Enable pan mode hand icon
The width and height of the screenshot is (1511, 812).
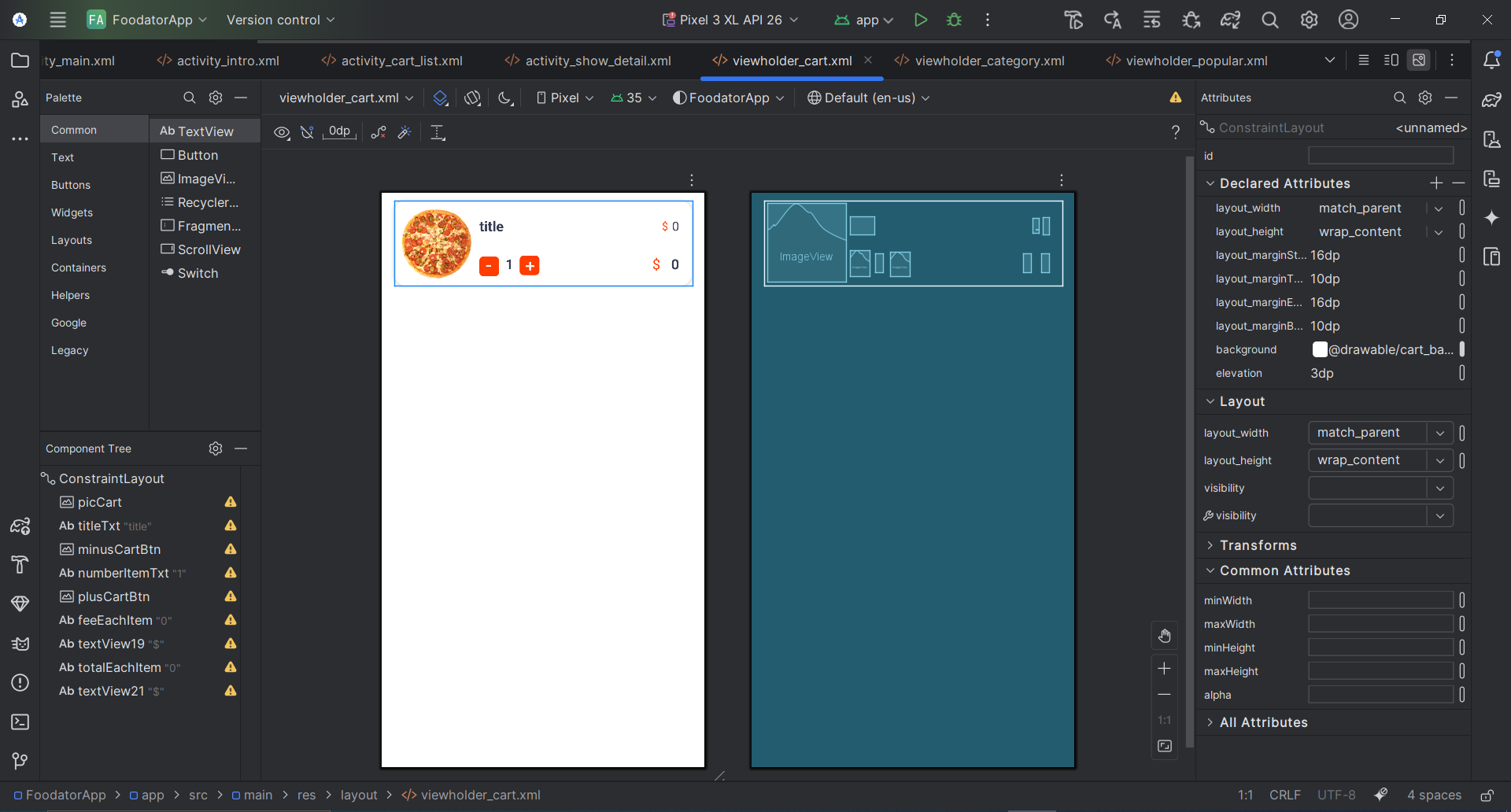[x=1165, y=636]
